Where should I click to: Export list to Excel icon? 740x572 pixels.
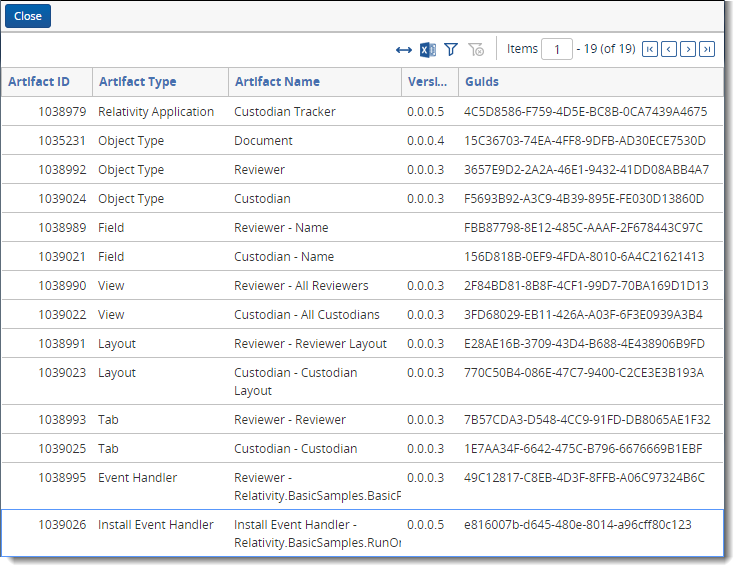428,50
